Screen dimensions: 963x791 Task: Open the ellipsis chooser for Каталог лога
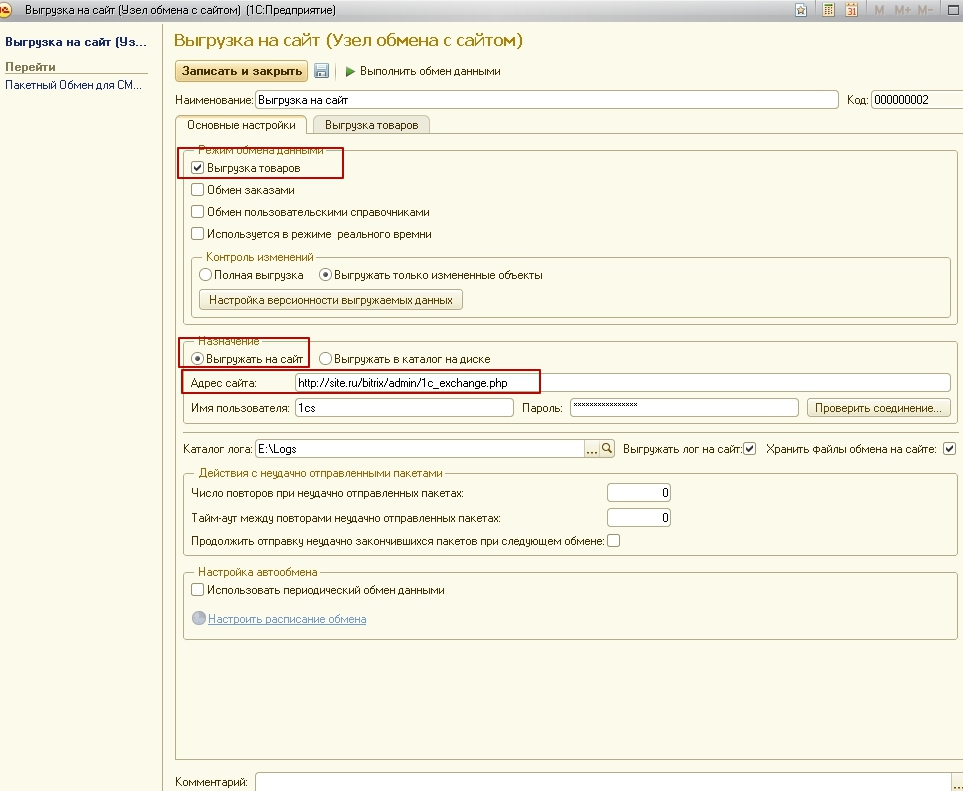click(x=591, y=449)
